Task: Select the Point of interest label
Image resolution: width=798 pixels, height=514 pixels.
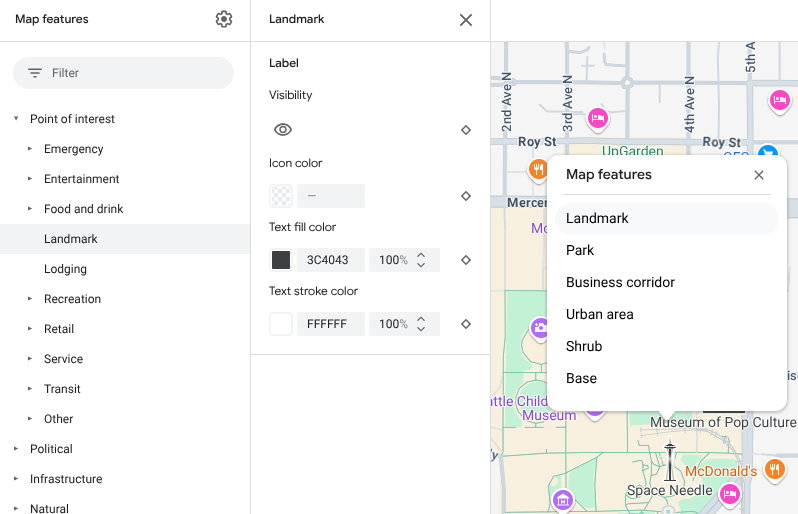Action: [72, 119]
